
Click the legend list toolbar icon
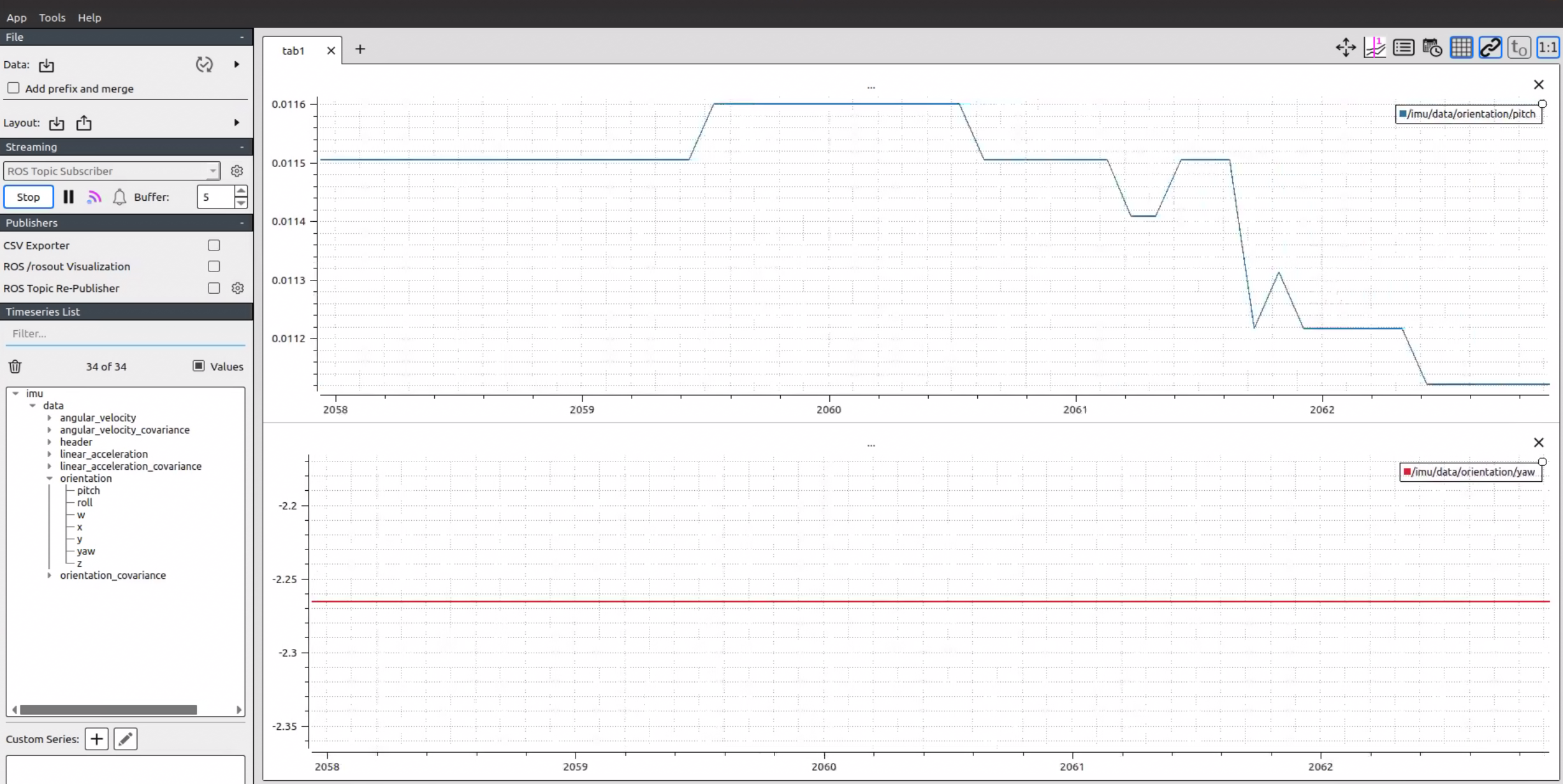tap(1403, 48)
